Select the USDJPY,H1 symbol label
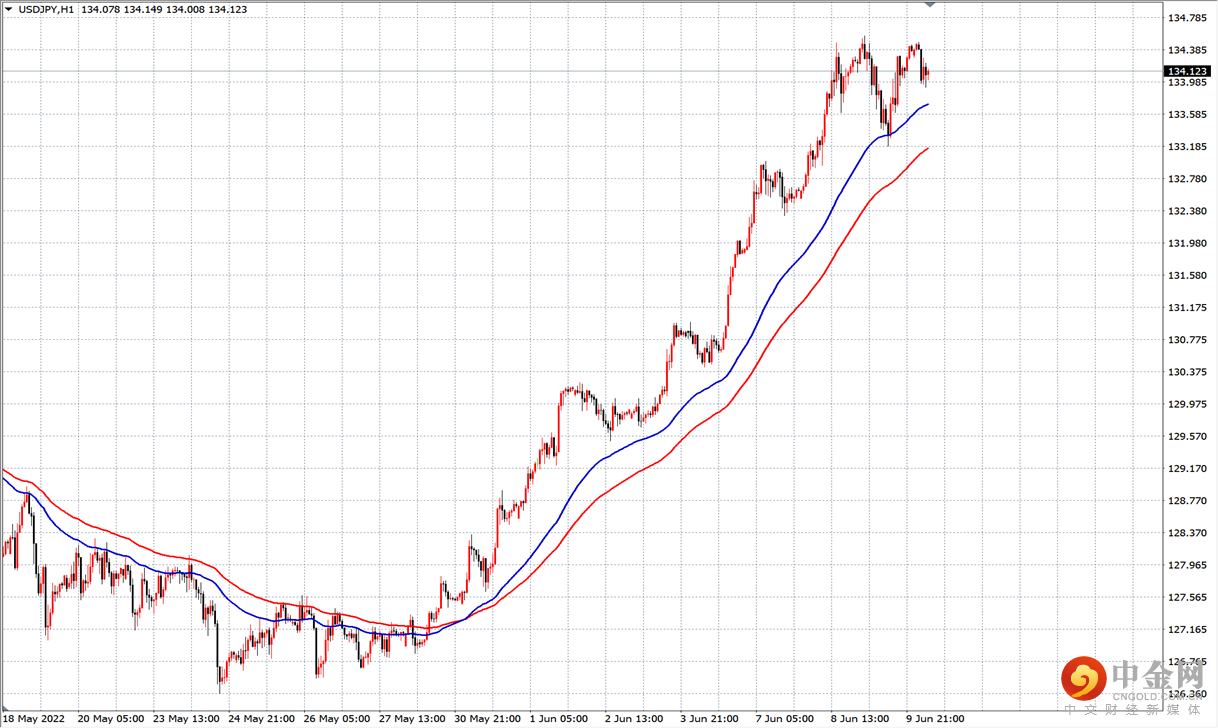Screen dimensions: 1218x728 [45, 9]
